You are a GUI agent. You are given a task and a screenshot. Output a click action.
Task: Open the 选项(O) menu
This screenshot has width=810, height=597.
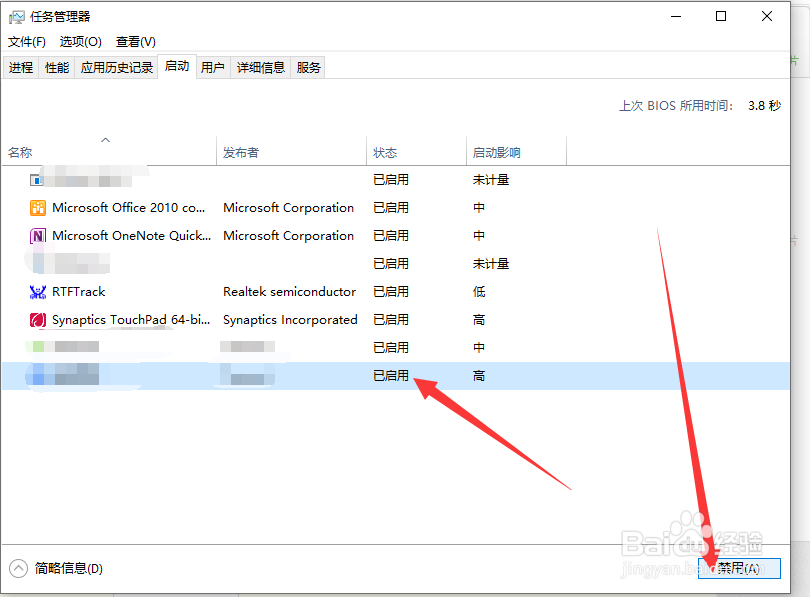click(x=78, y=41)
